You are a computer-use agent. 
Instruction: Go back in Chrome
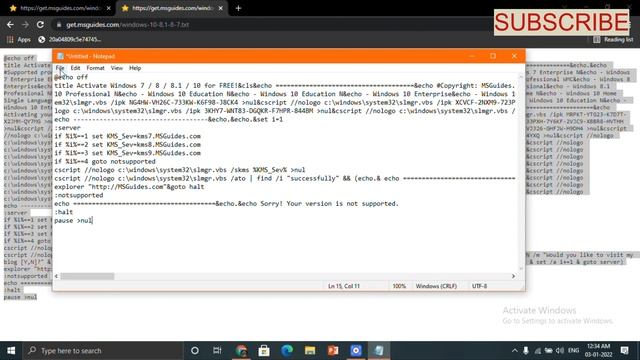pos(10,24)
